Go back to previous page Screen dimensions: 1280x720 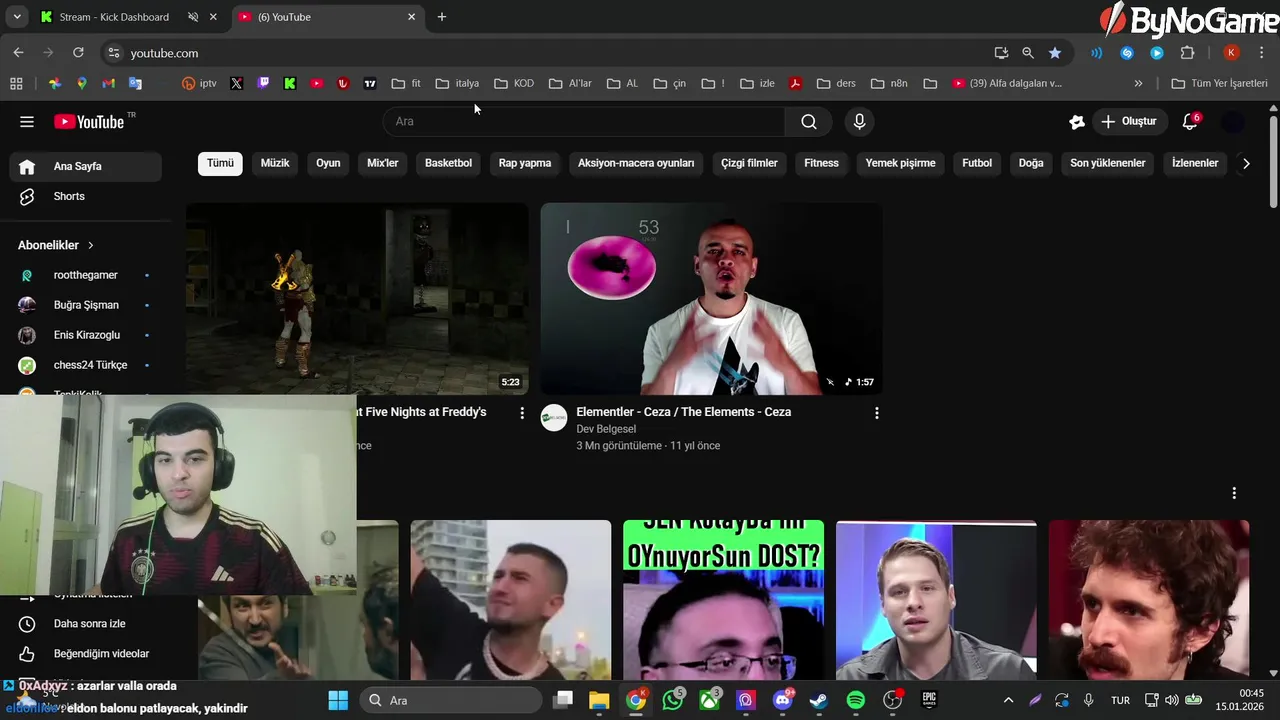tap(18, 53)
